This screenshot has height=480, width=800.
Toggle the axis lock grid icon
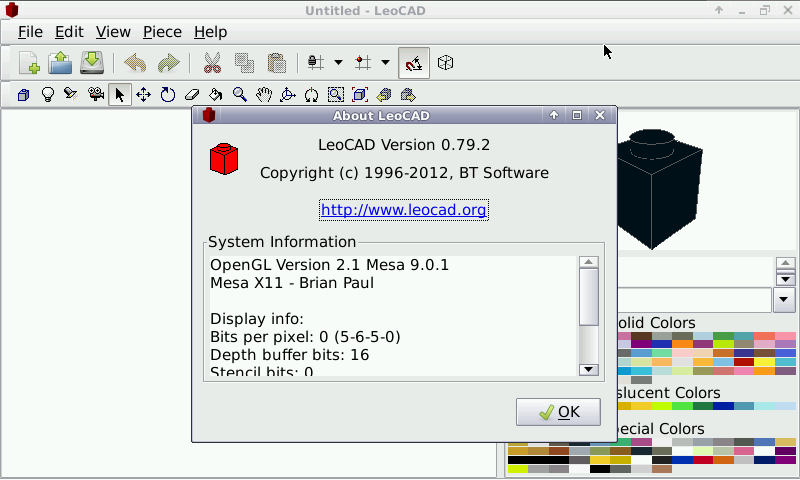tap(316, 63)
